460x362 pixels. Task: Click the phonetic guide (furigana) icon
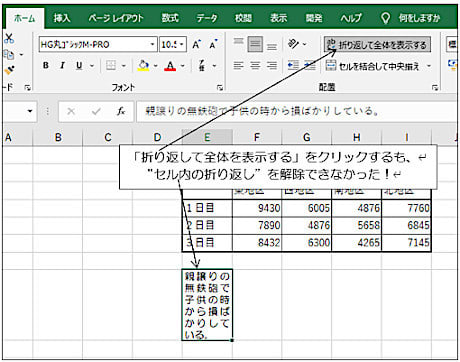click(x=202, y=66)
